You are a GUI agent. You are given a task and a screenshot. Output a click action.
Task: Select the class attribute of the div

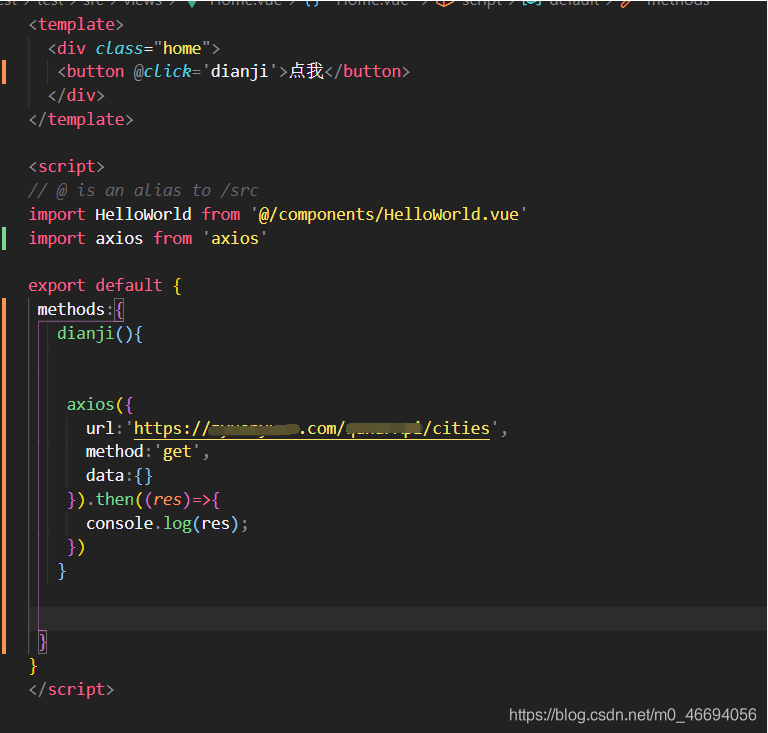(119, 48)
